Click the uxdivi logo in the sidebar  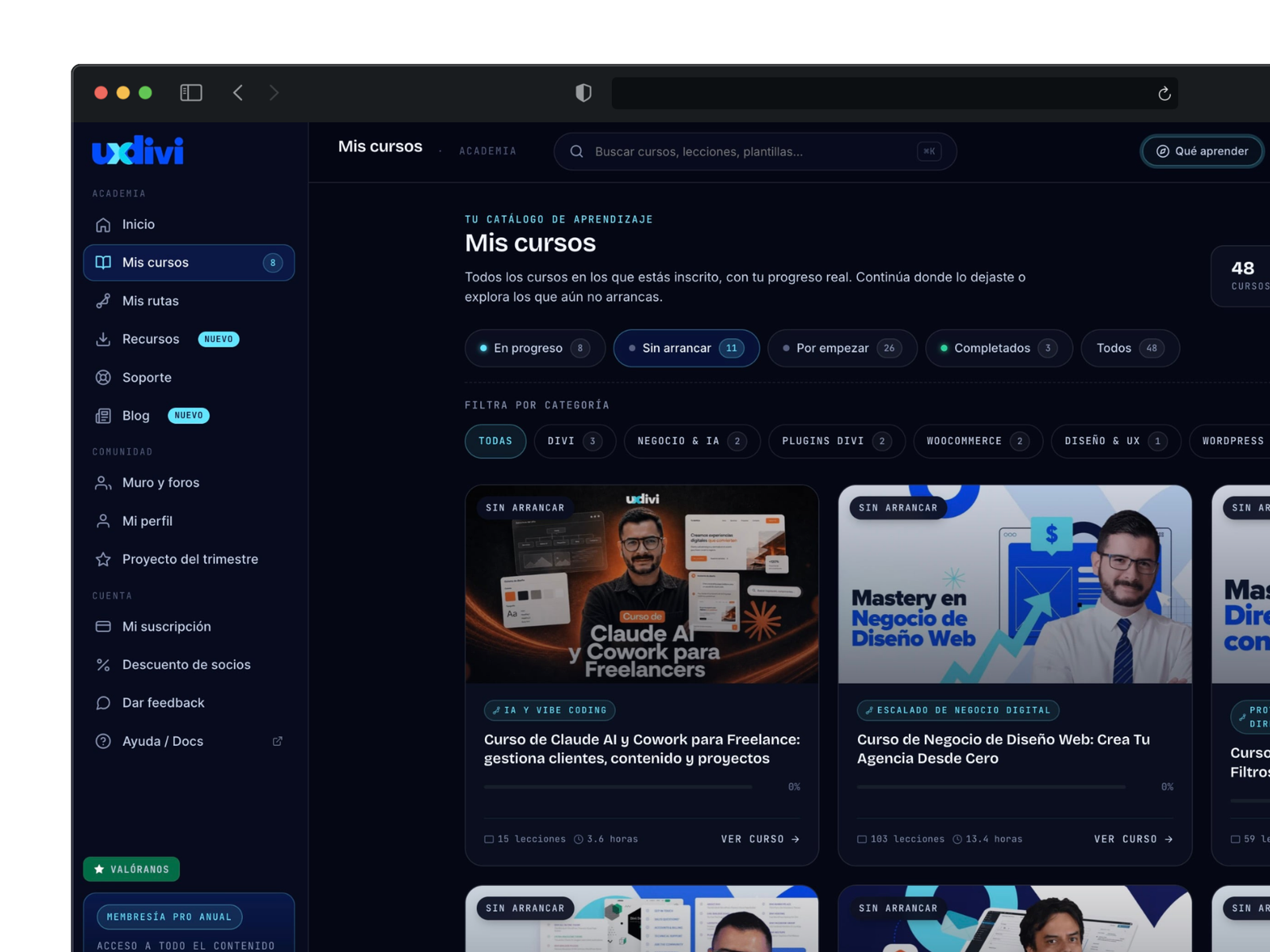(138, 151)
